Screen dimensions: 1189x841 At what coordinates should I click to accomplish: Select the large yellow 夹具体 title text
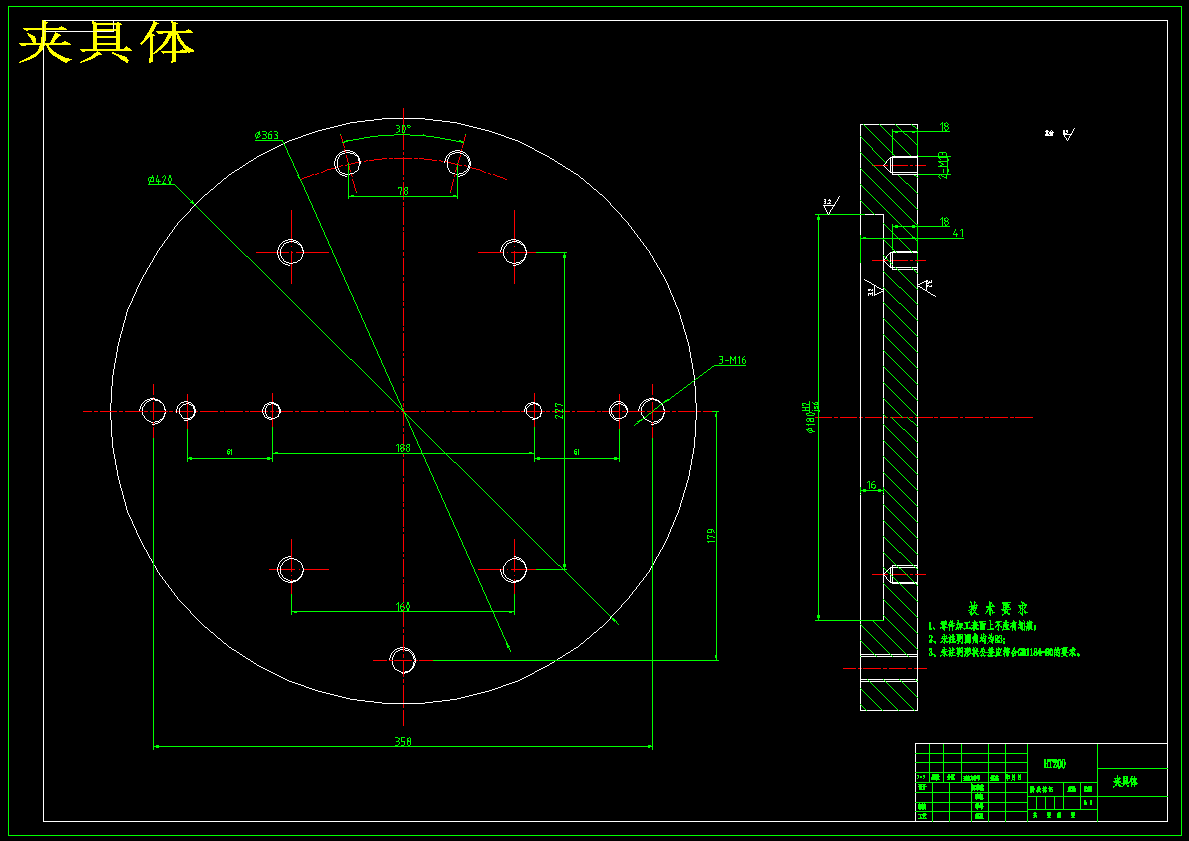pyautogui.click(x=106, y=43)
